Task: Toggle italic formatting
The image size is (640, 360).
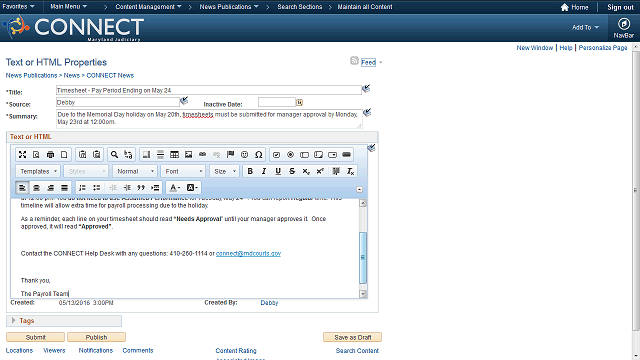Action: [x=264, y=171]
